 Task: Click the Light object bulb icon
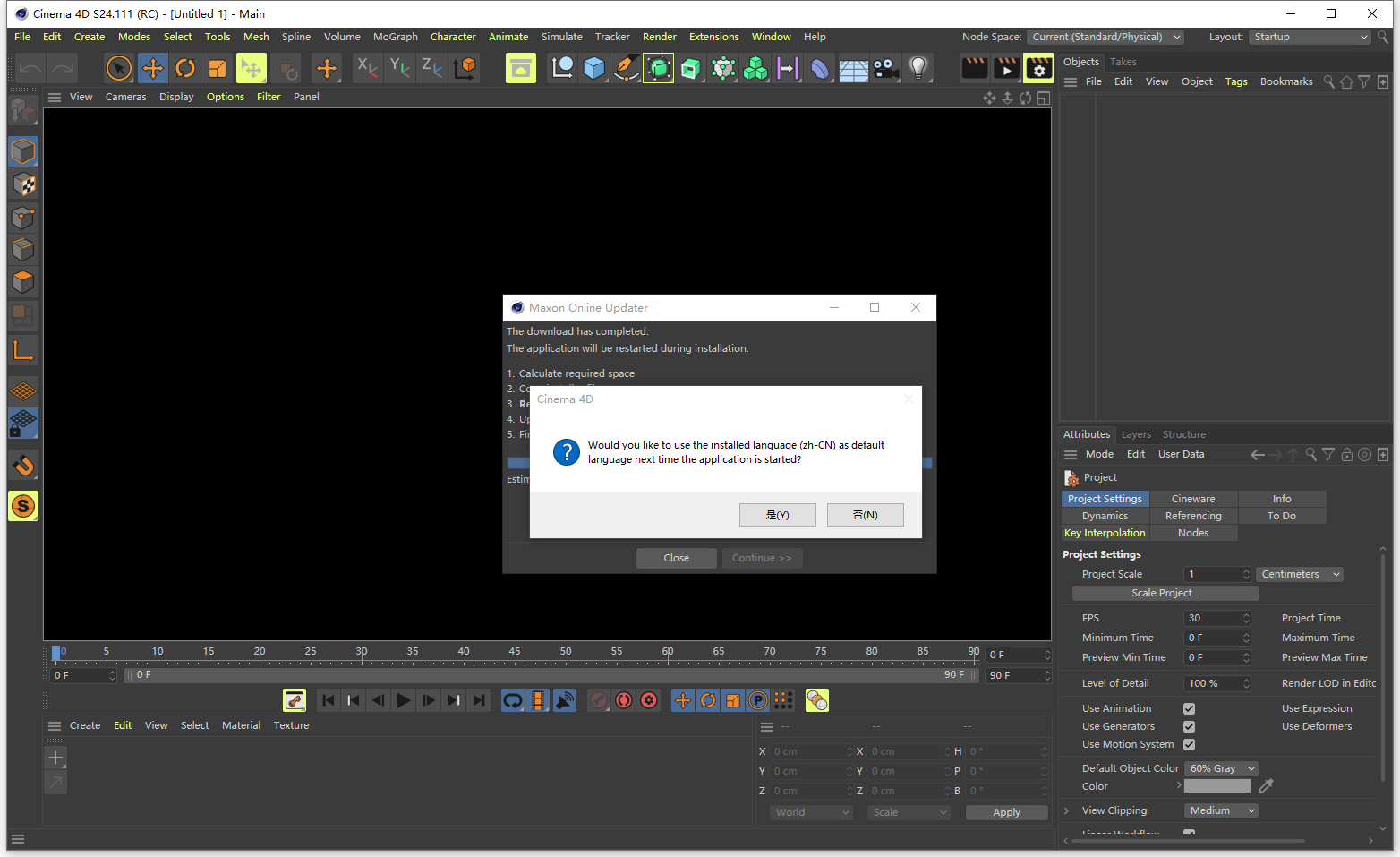pos(918,68)
